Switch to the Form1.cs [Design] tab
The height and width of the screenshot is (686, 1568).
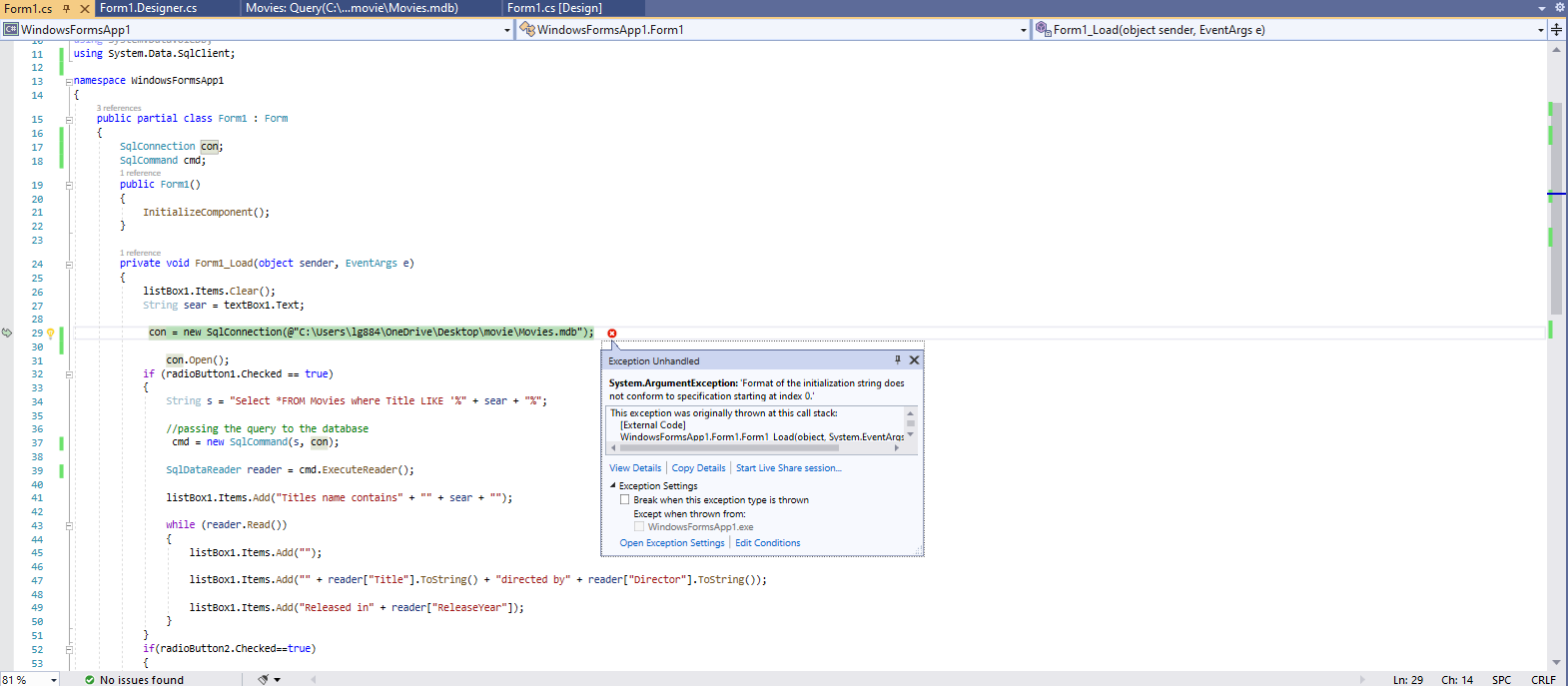tap(554, 8)
